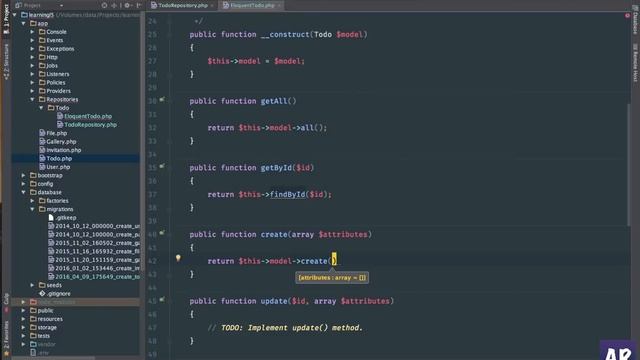Toggle the Database tool window on right edge
Image resolution: width=640 pixels, height=360 pixels.
[x=635, y=21]
